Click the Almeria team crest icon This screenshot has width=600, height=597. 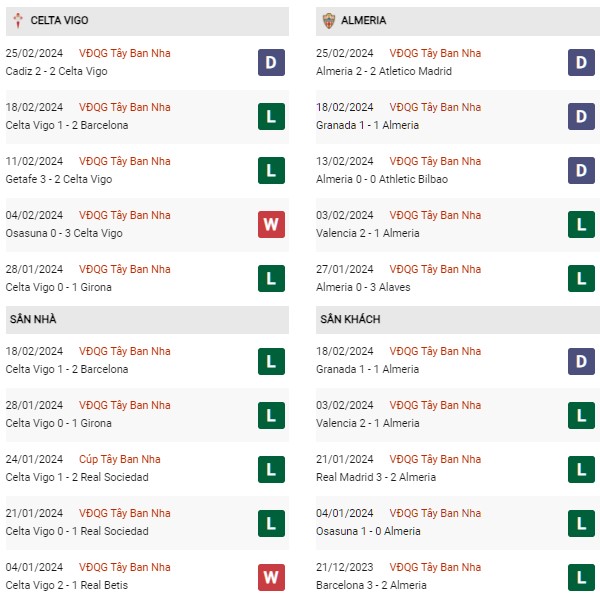tap(329, 21)
